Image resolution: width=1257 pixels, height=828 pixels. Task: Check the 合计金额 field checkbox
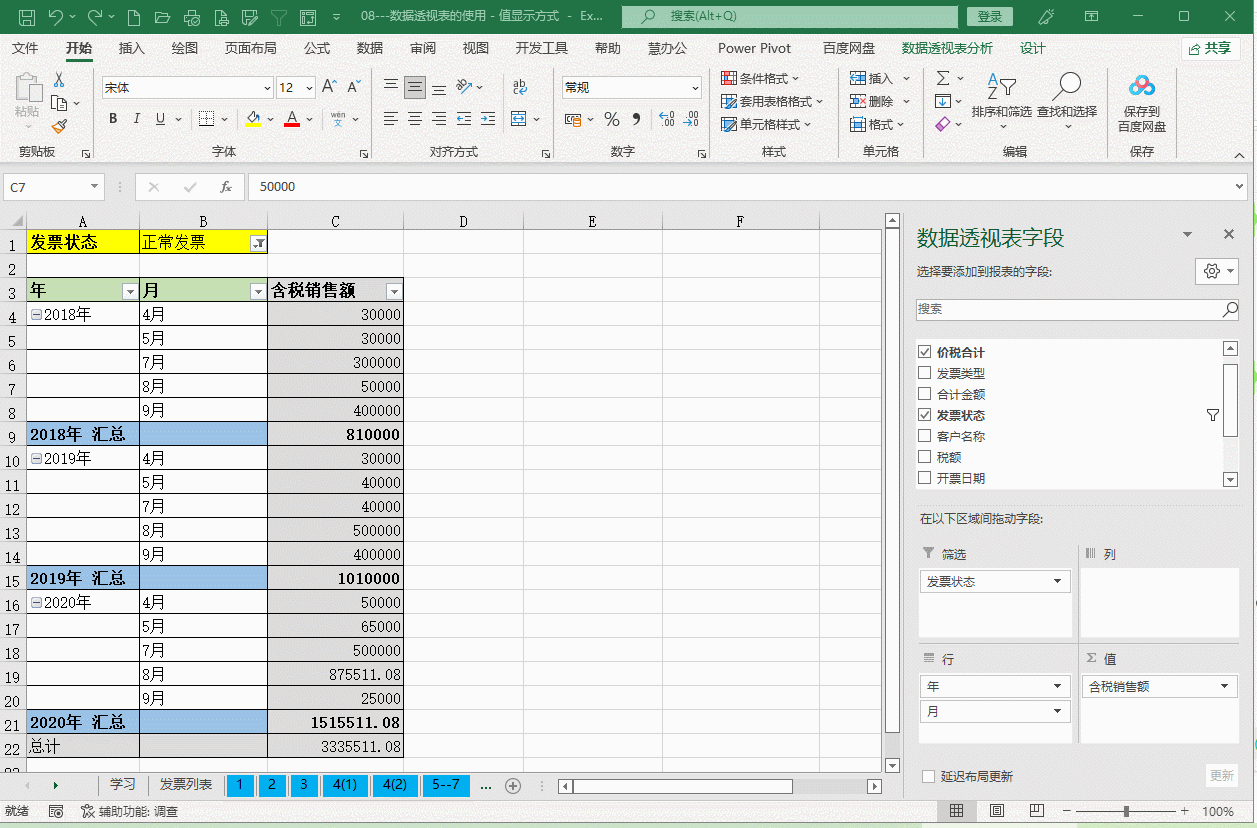924,394
